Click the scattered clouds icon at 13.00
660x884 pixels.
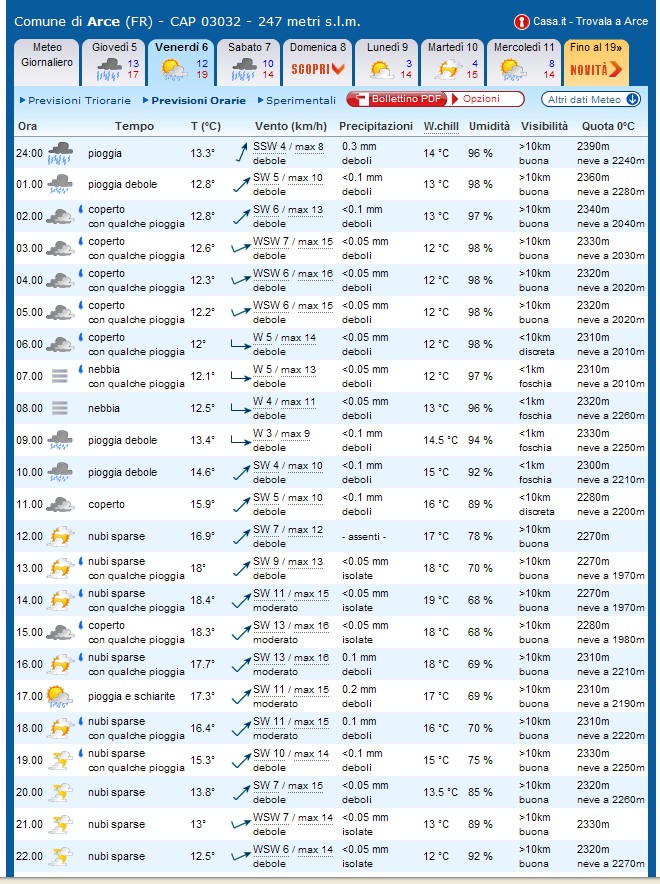coord(60,568)
